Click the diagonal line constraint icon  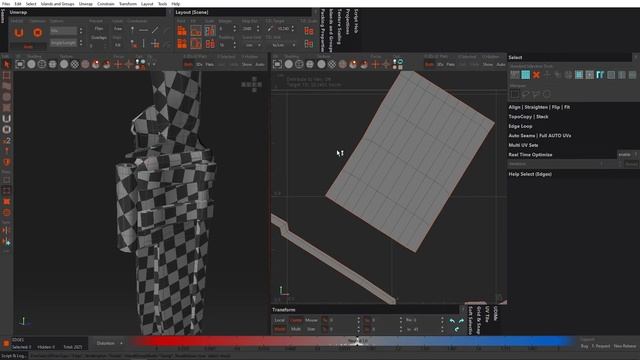(x=156, y=30)
